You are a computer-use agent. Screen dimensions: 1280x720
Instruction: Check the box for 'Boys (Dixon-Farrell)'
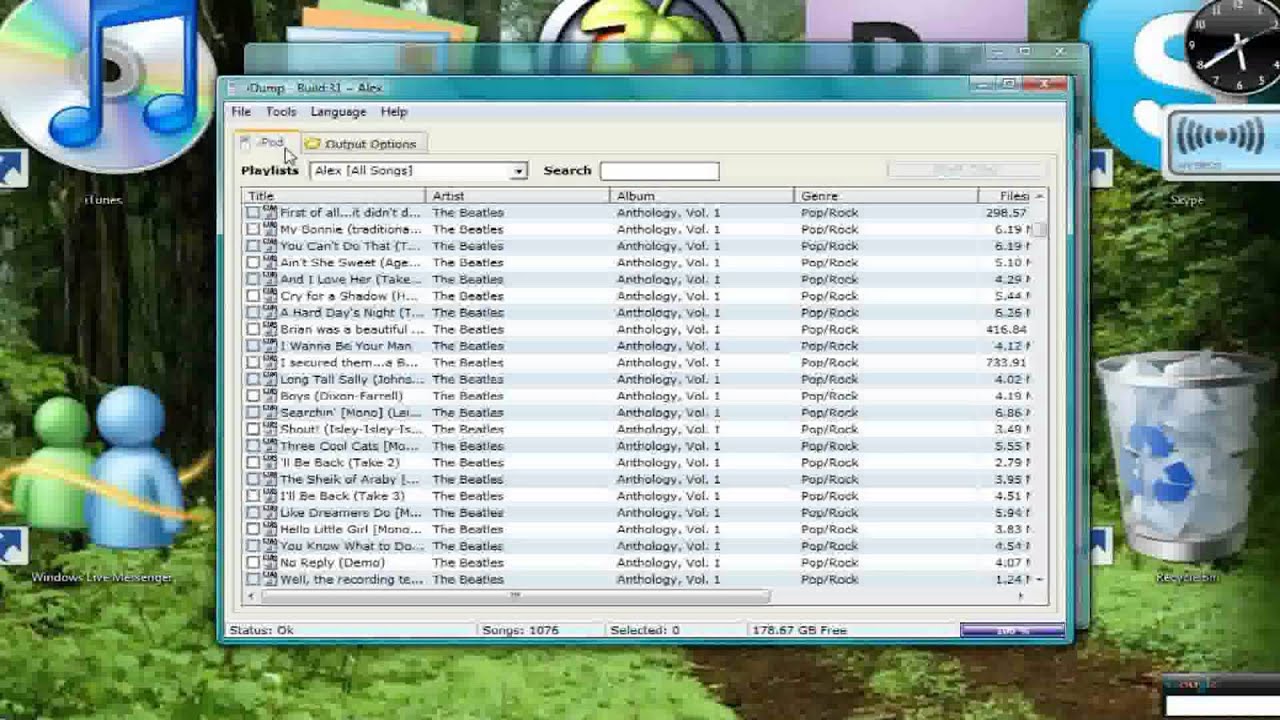click(253, 396)
